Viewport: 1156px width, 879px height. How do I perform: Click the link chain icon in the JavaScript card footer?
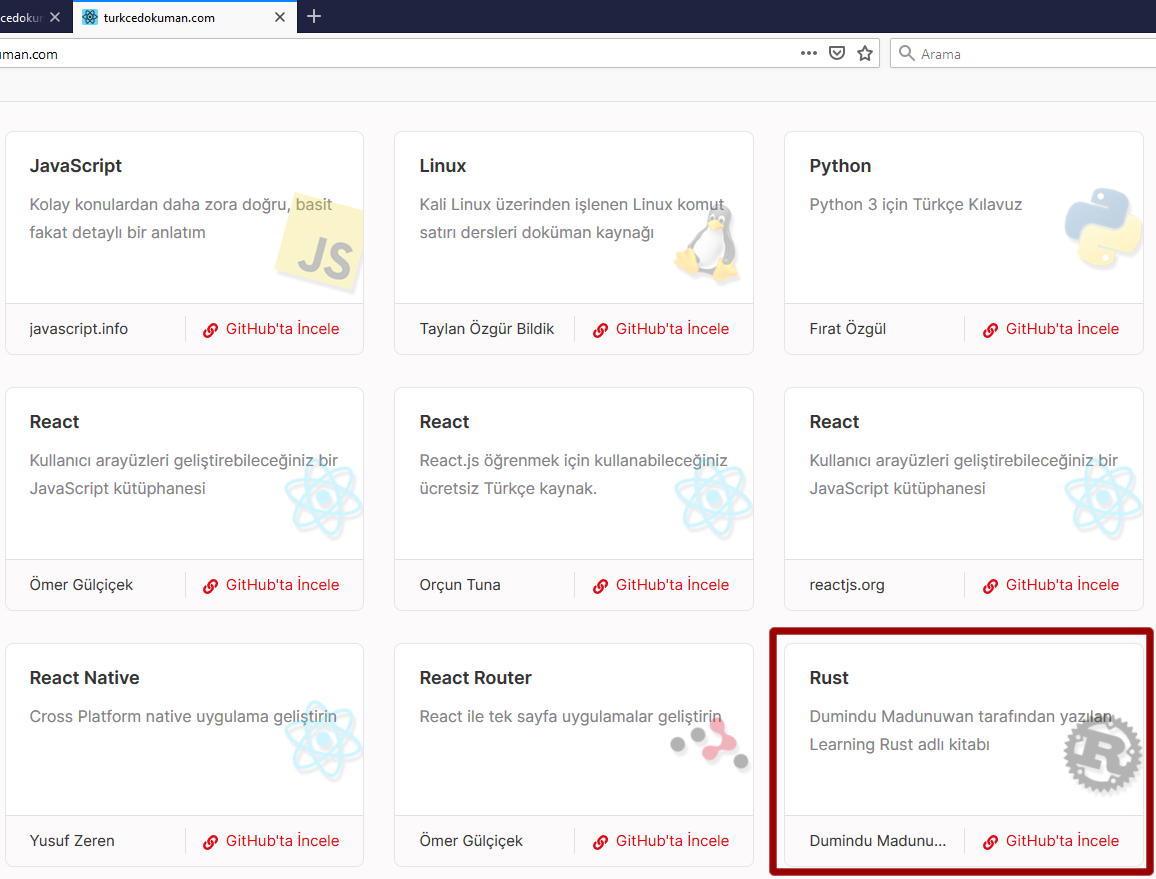tap(211, 330)
